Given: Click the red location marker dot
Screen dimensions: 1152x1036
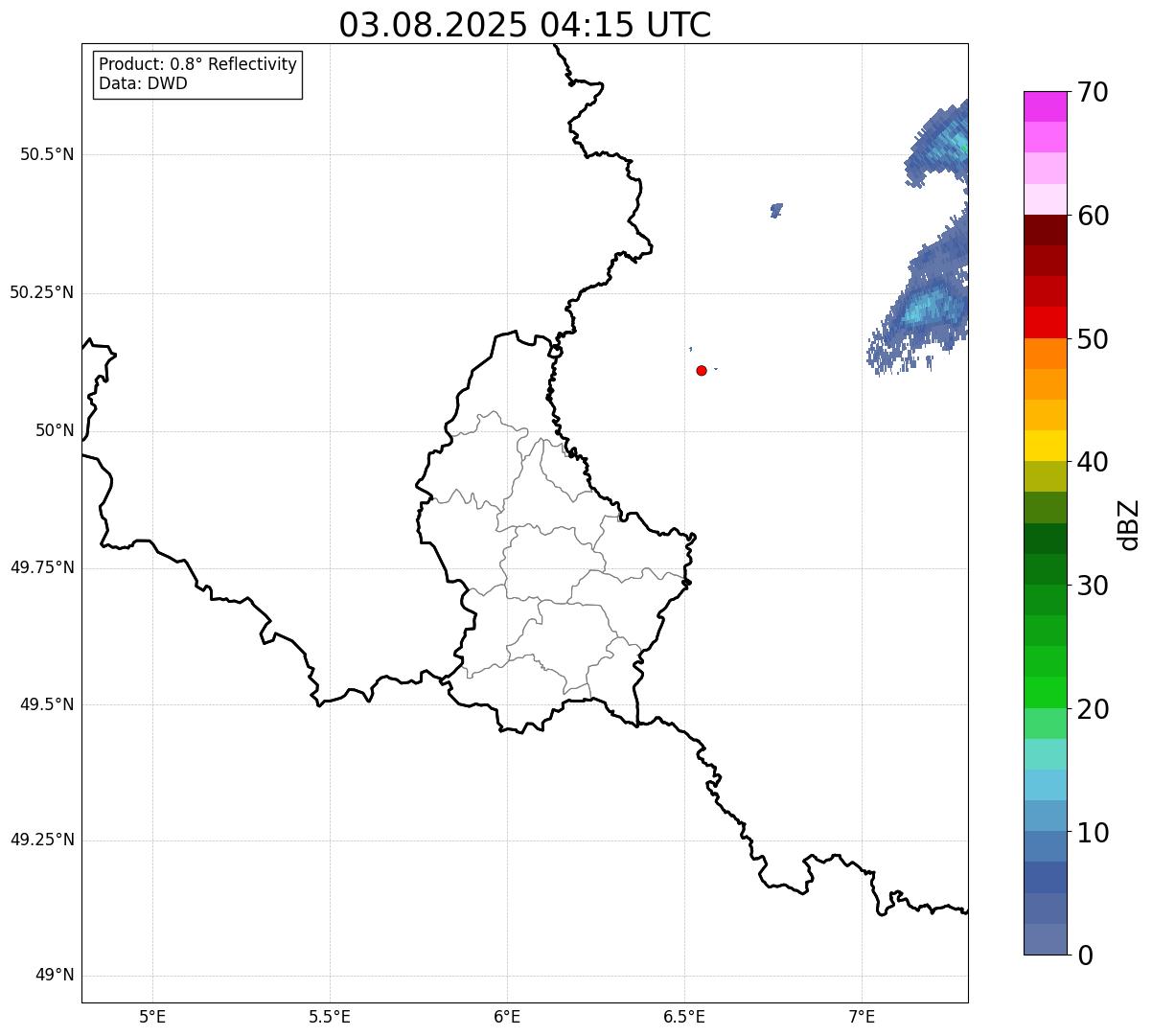Looking at the screenshot, I should coord(702,370).
